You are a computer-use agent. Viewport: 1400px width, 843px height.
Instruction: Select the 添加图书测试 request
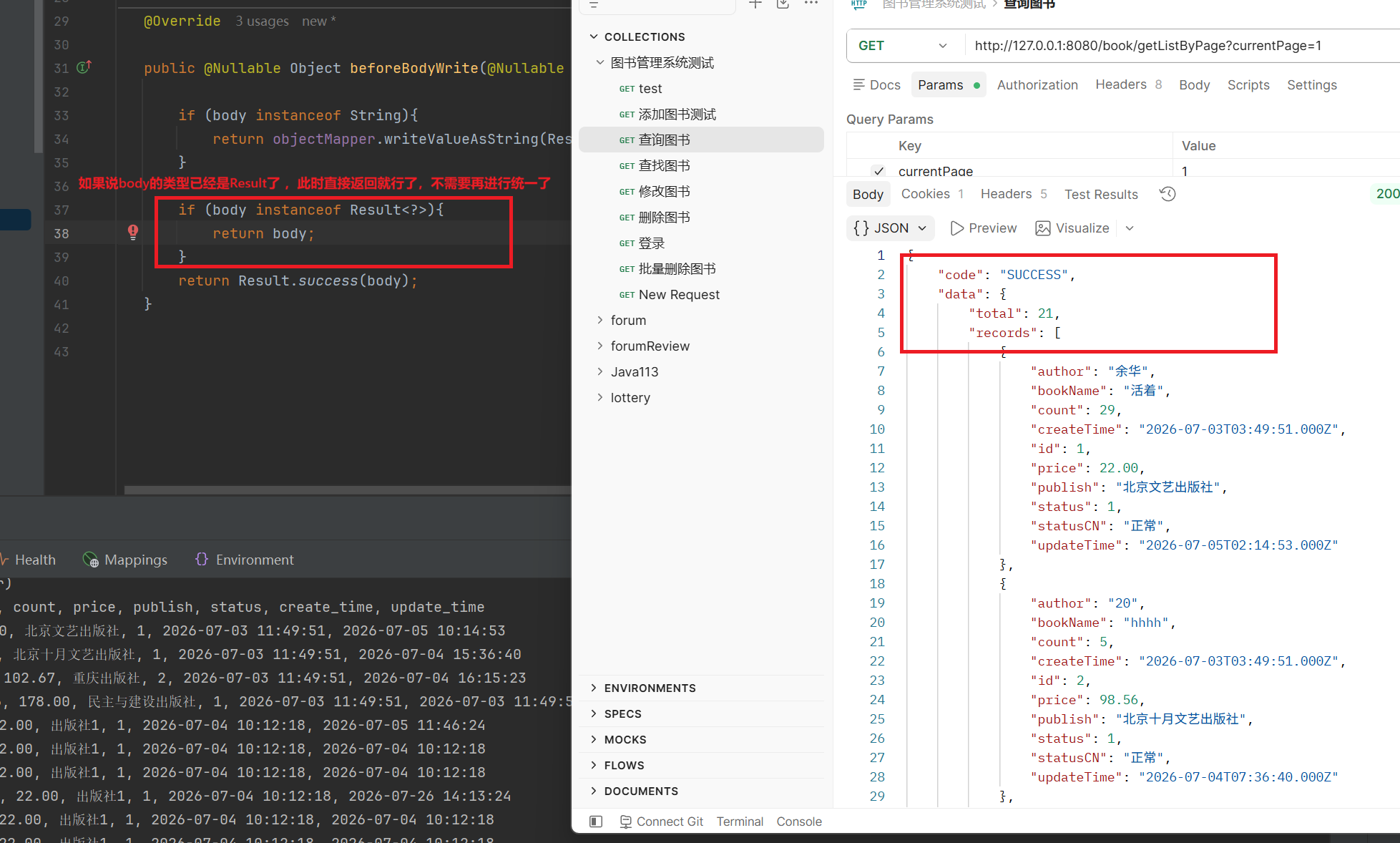click(701, 114)
